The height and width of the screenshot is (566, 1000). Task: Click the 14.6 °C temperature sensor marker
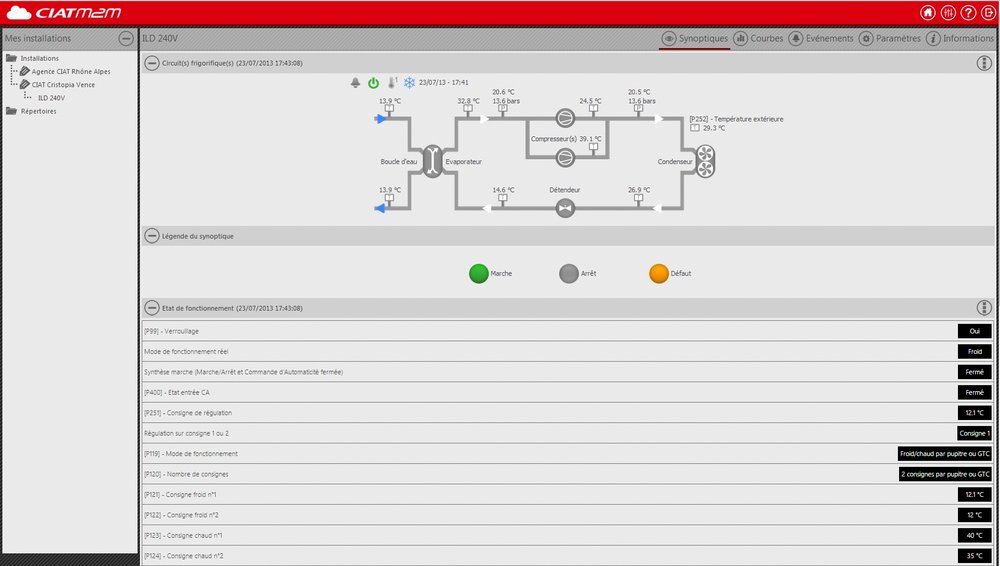[503, 198]
